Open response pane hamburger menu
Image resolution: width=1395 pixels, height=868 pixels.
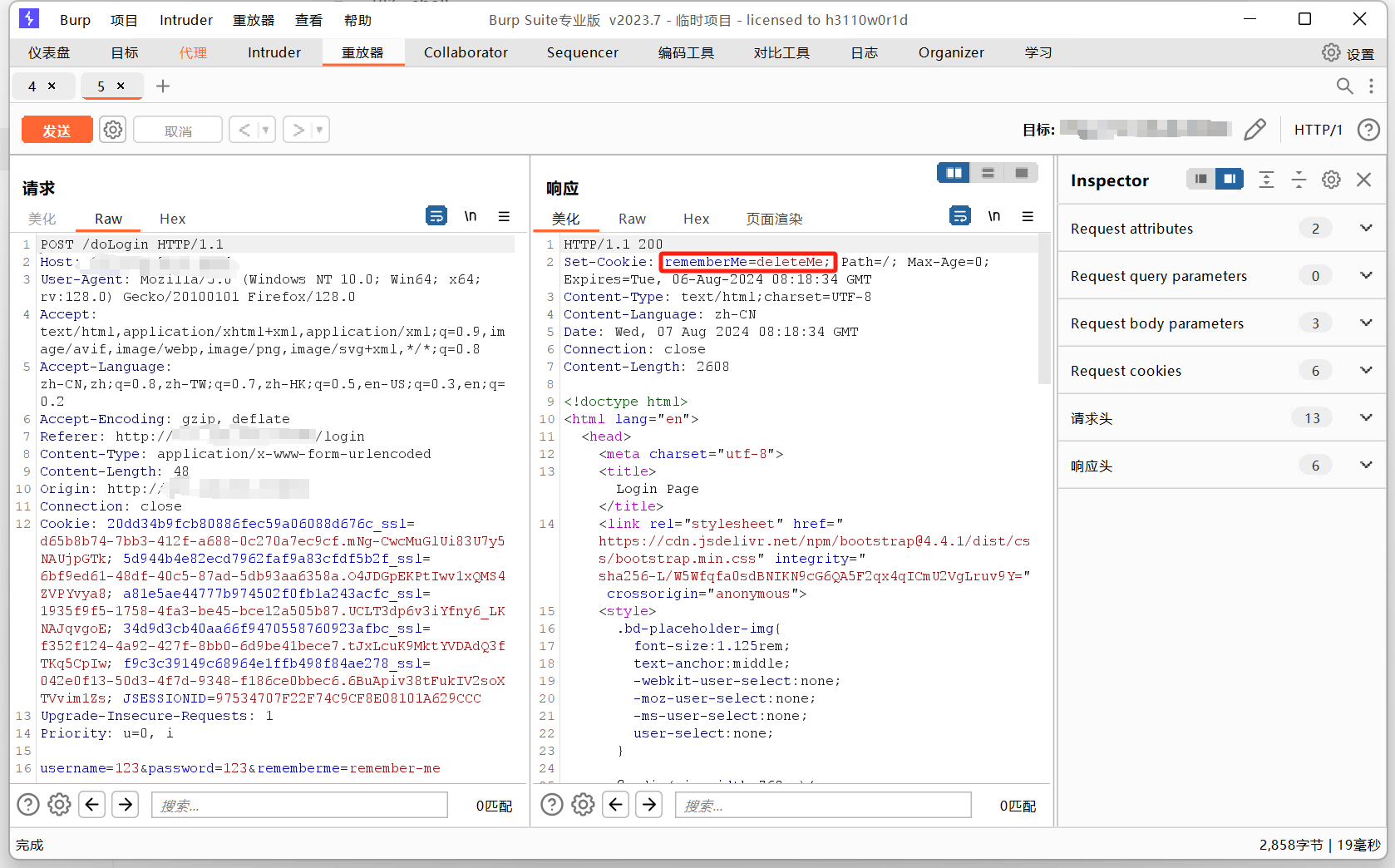click(x=1028, y=216)
